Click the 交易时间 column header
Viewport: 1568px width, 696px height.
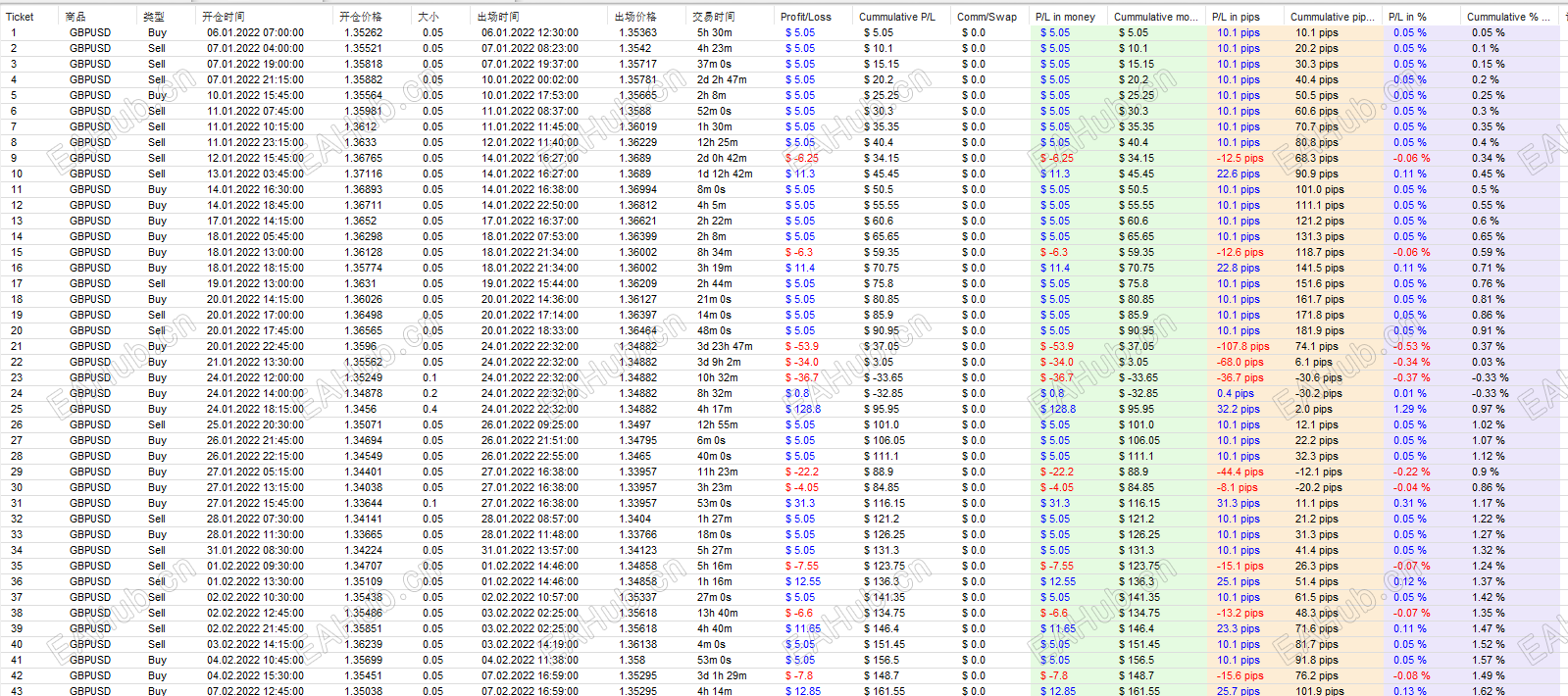tap(714, 17)
